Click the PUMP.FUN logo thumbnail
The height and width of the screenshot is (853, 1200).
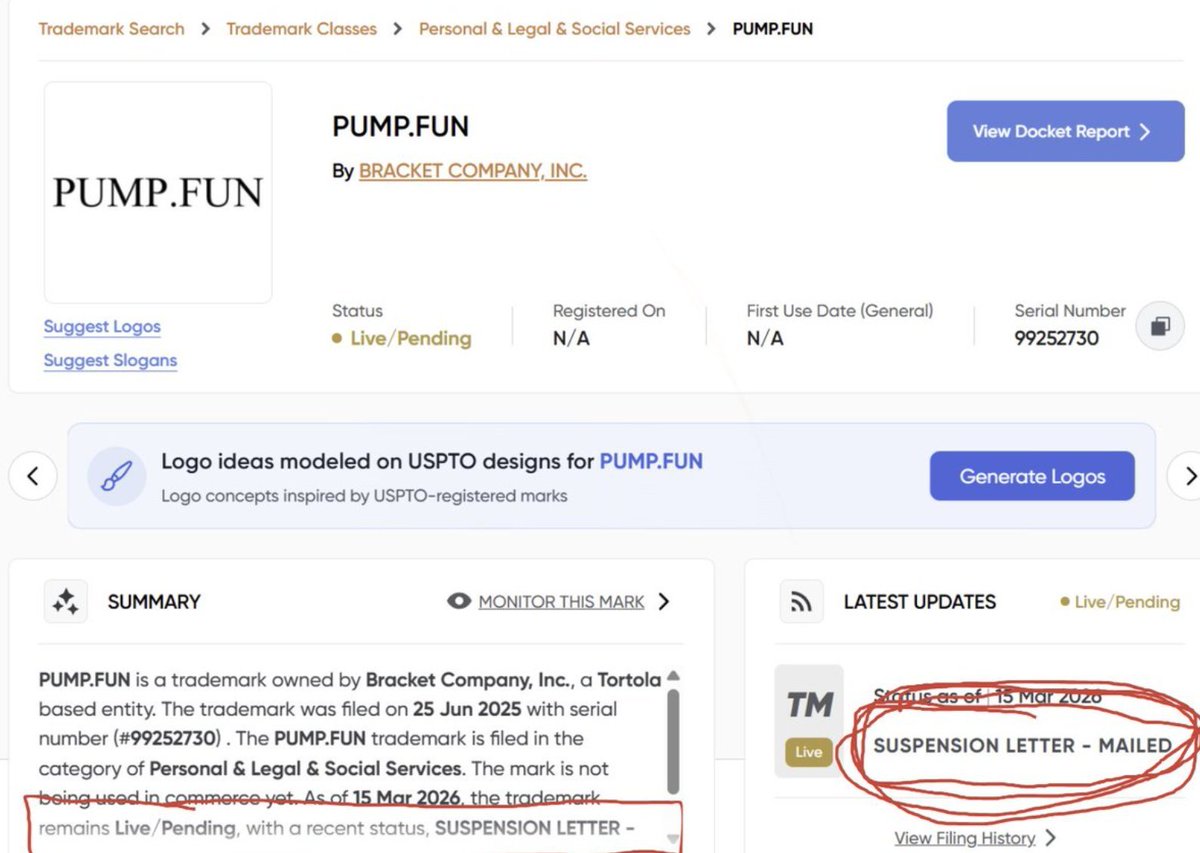tap(158, 192)
